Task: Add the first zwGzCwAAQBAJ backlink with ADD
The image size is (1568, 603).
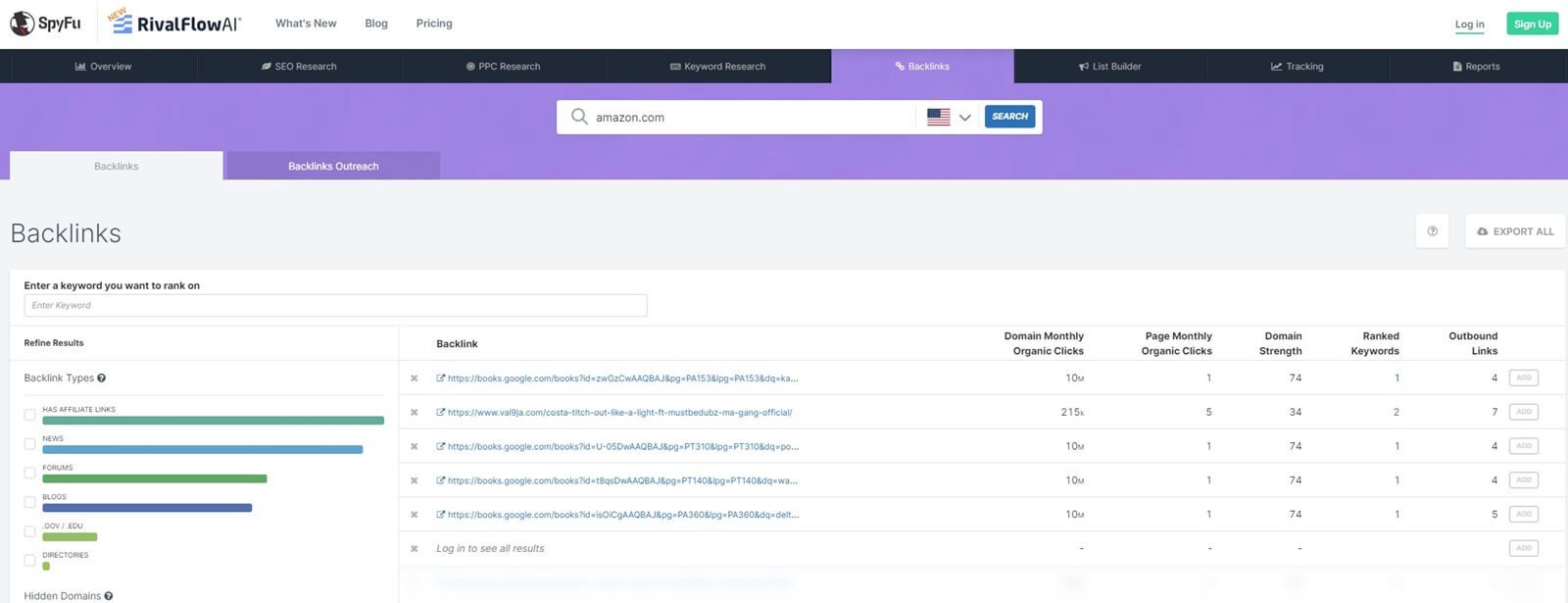Action: [1524, 377]
